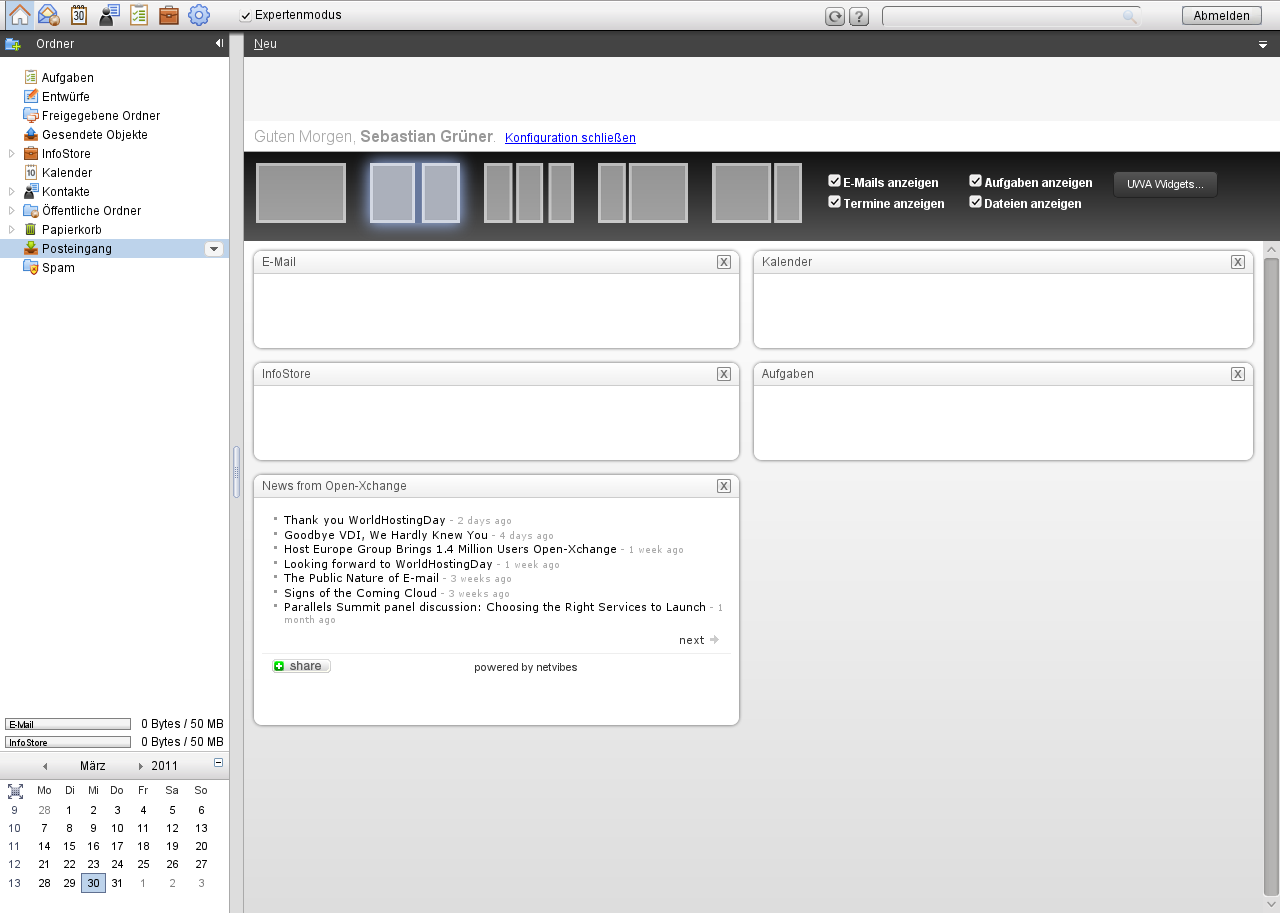The height and width of the screenshot is (913, 1280).
Task: Disable the Expertenmodus checkbox
Action: 243,15
